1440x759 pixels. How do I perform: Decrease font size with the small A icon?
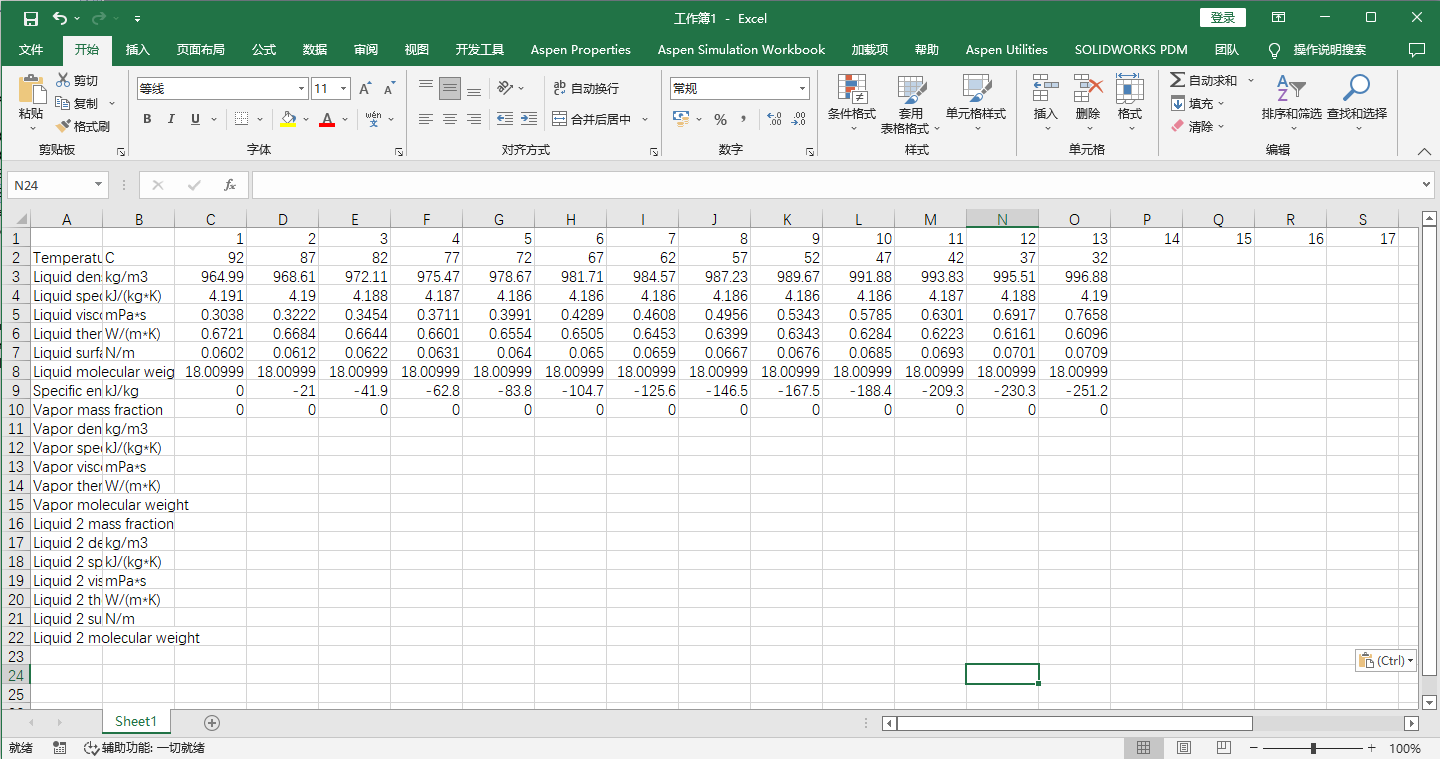[389, 89]
